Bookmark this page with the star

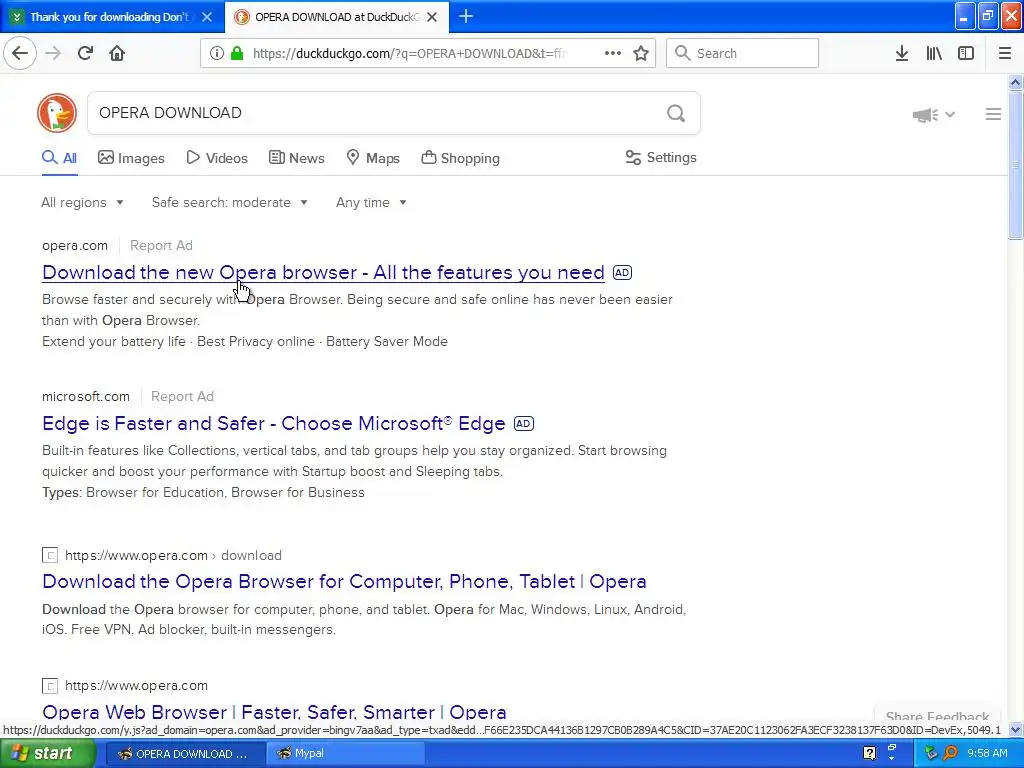[641, 54]
